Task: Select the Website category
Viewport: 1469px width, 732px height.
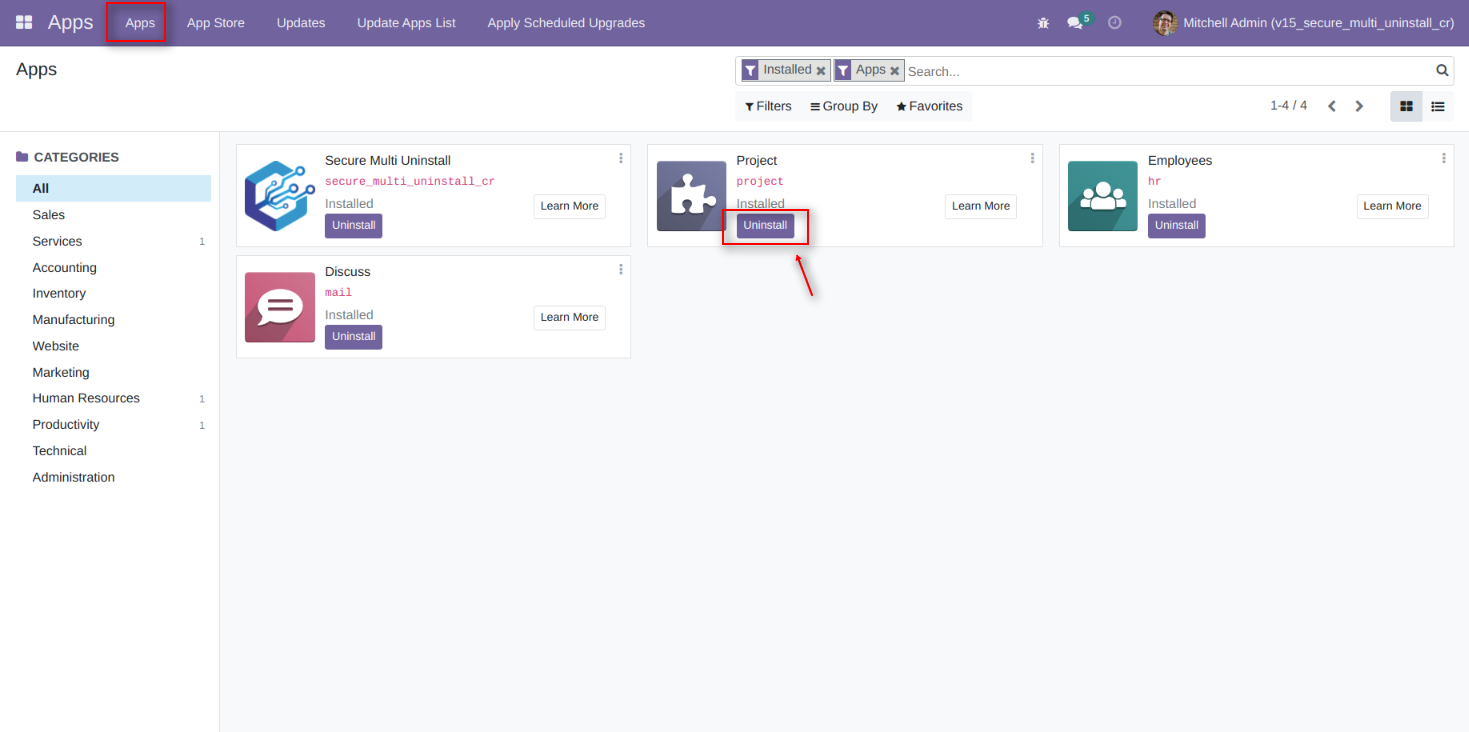Action: click(113, 346)
